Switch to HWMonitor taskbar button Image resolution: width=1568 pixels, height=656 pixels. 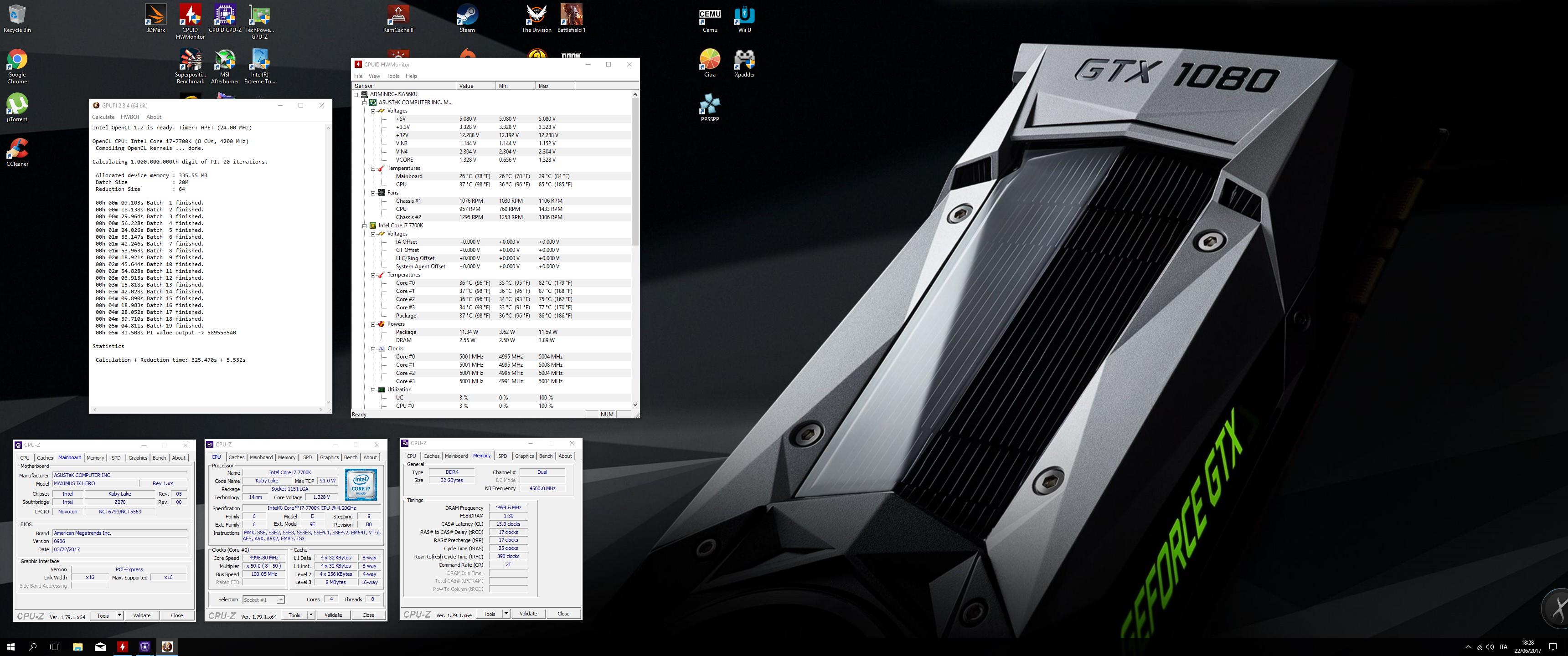click(x=122, y=647)
